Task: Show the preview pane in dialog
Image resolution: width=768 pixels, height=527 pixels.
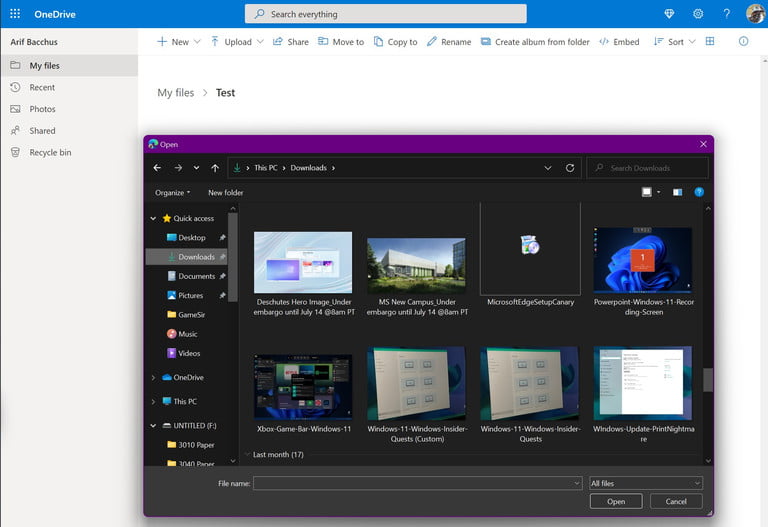Action: 677,192
